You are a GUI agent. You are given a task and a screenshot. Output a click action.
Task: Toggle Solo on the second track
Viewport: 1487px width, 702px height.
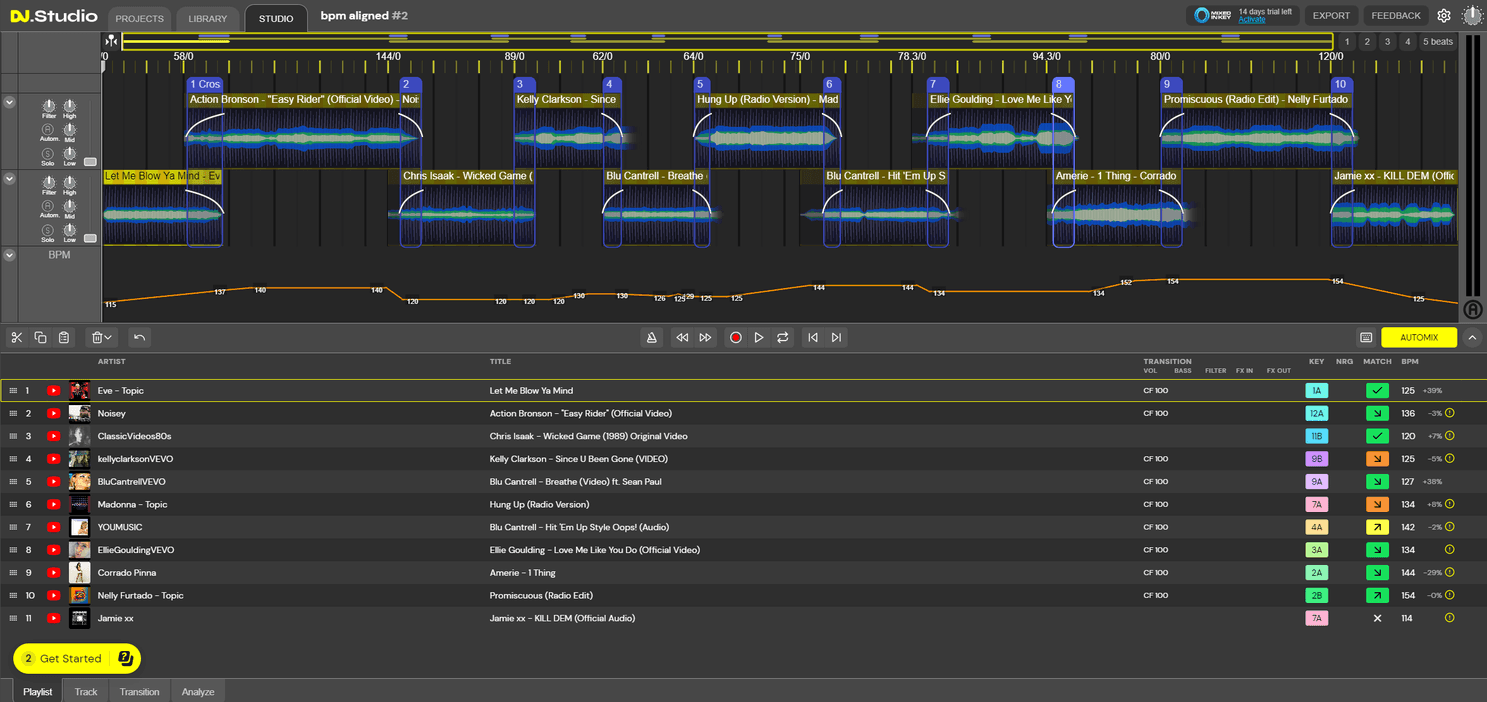pos(48,230)
